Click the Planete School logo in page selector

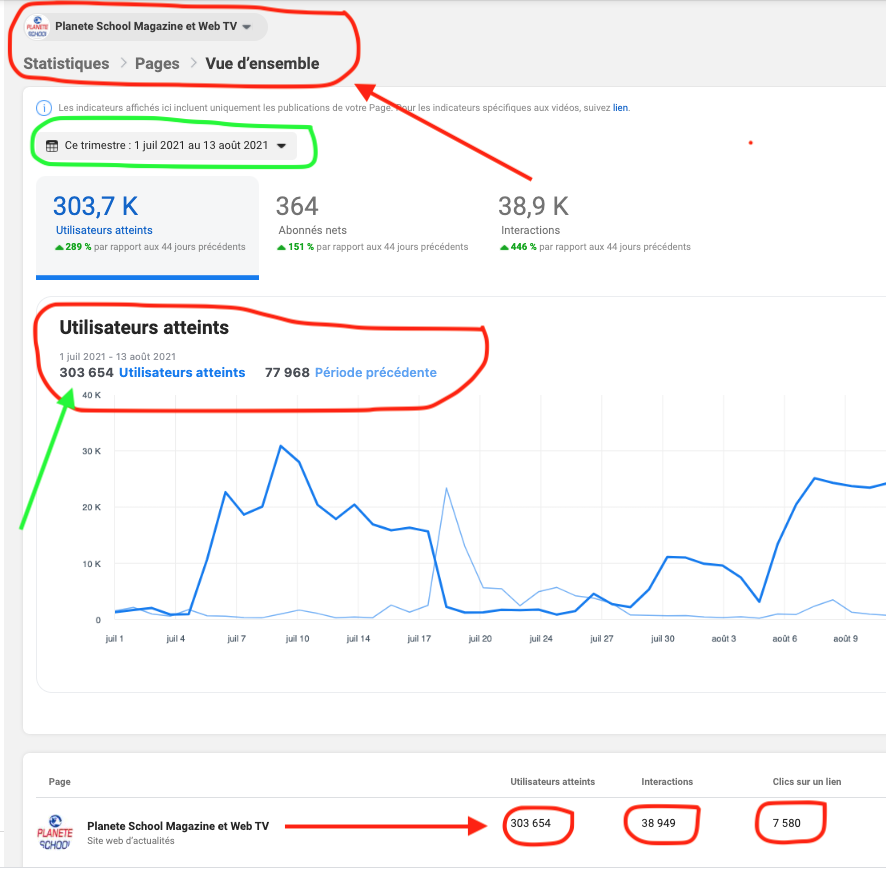coord(37,27)
